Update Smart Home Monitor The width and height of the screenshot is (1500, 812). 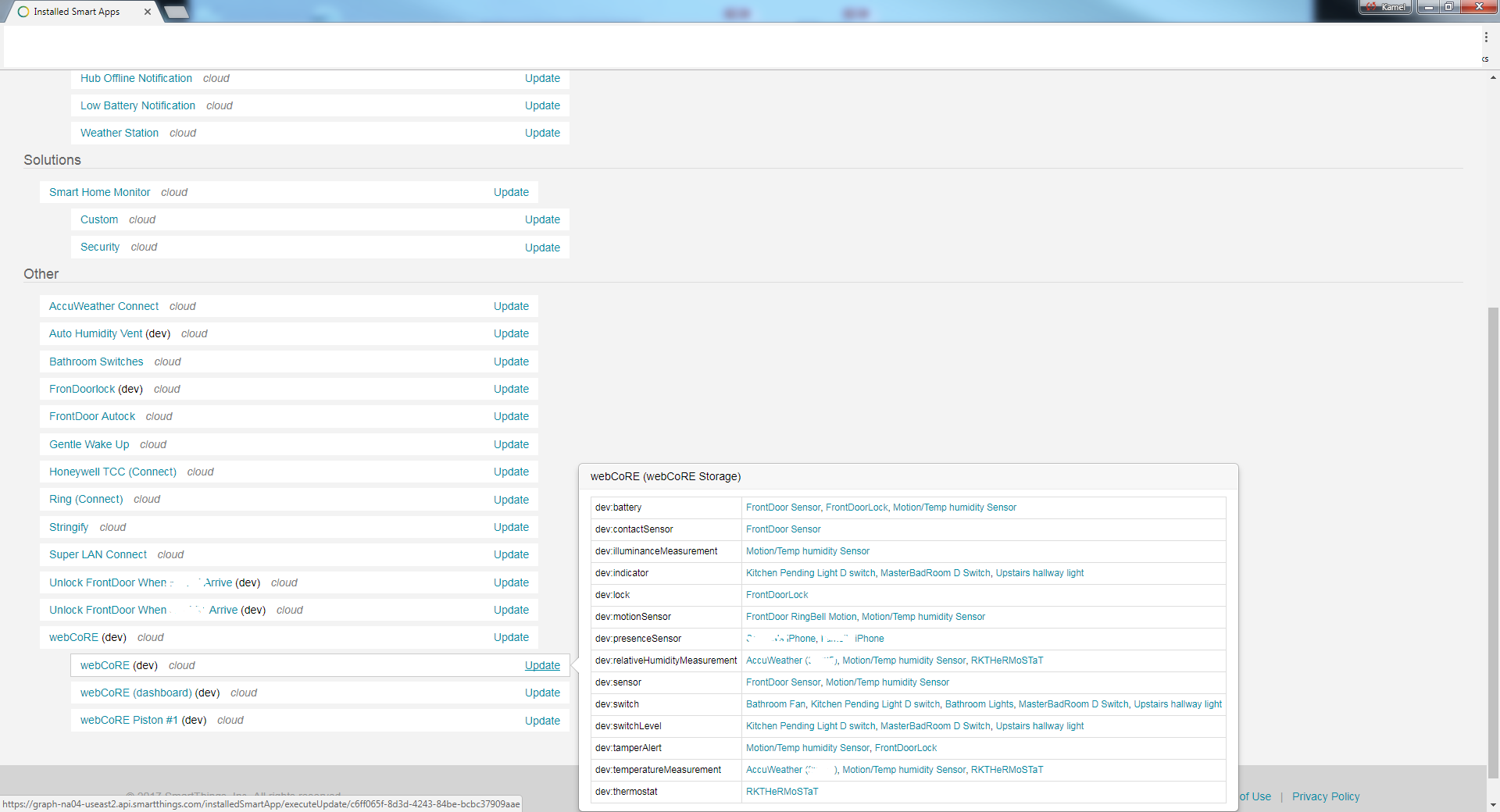click(511, 192)
